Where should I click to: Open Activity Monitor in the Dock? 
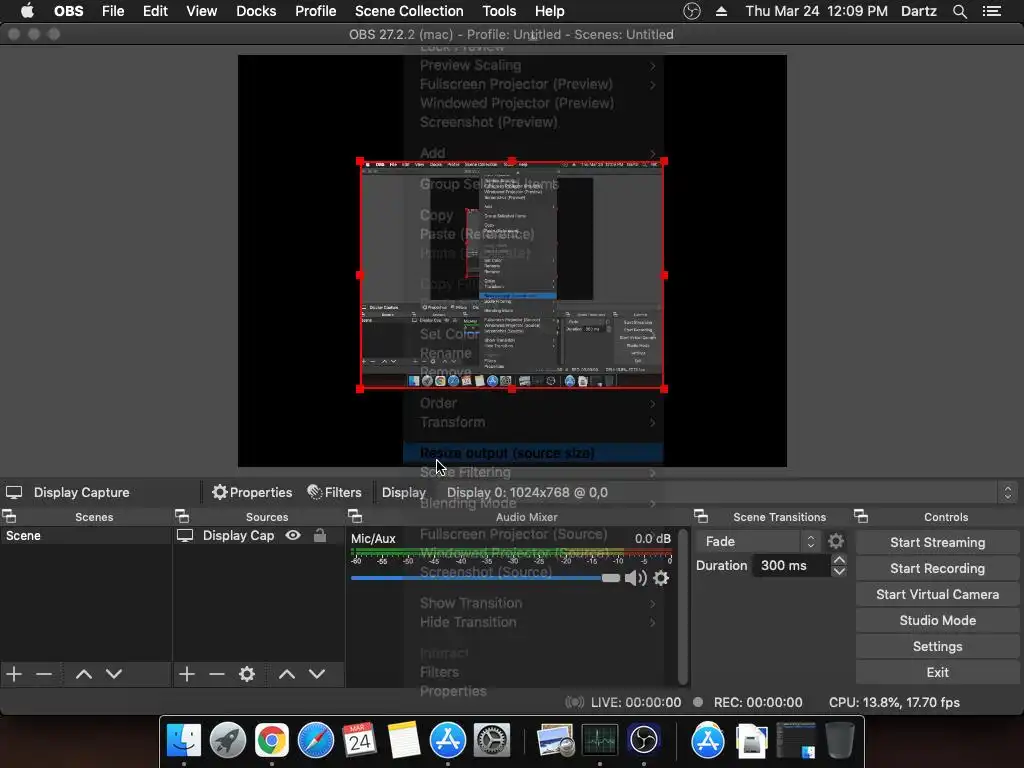tap(600, 741)
